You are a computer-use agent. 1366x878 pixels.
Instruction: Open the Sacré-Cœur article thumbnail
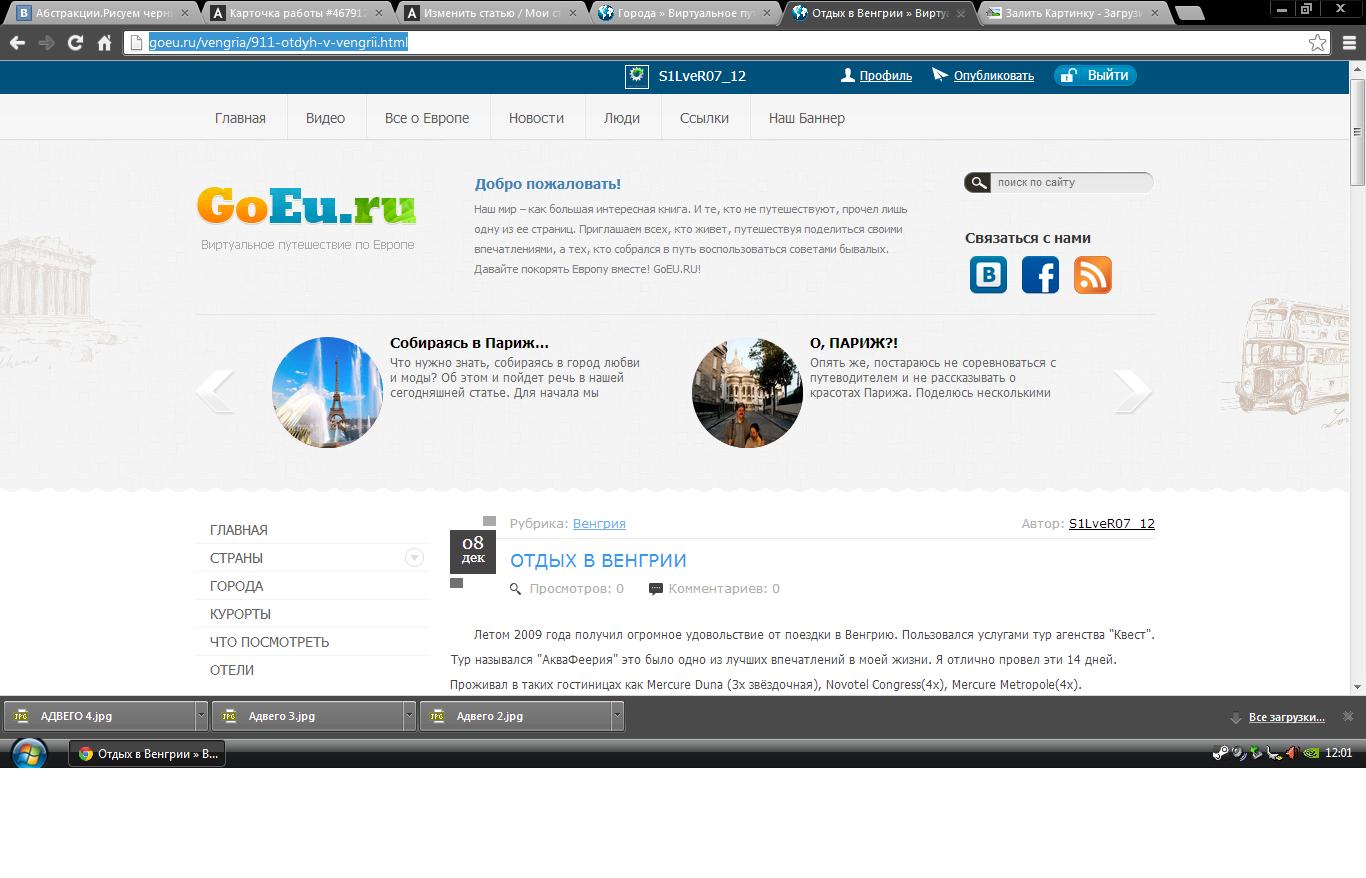(747, 392)
